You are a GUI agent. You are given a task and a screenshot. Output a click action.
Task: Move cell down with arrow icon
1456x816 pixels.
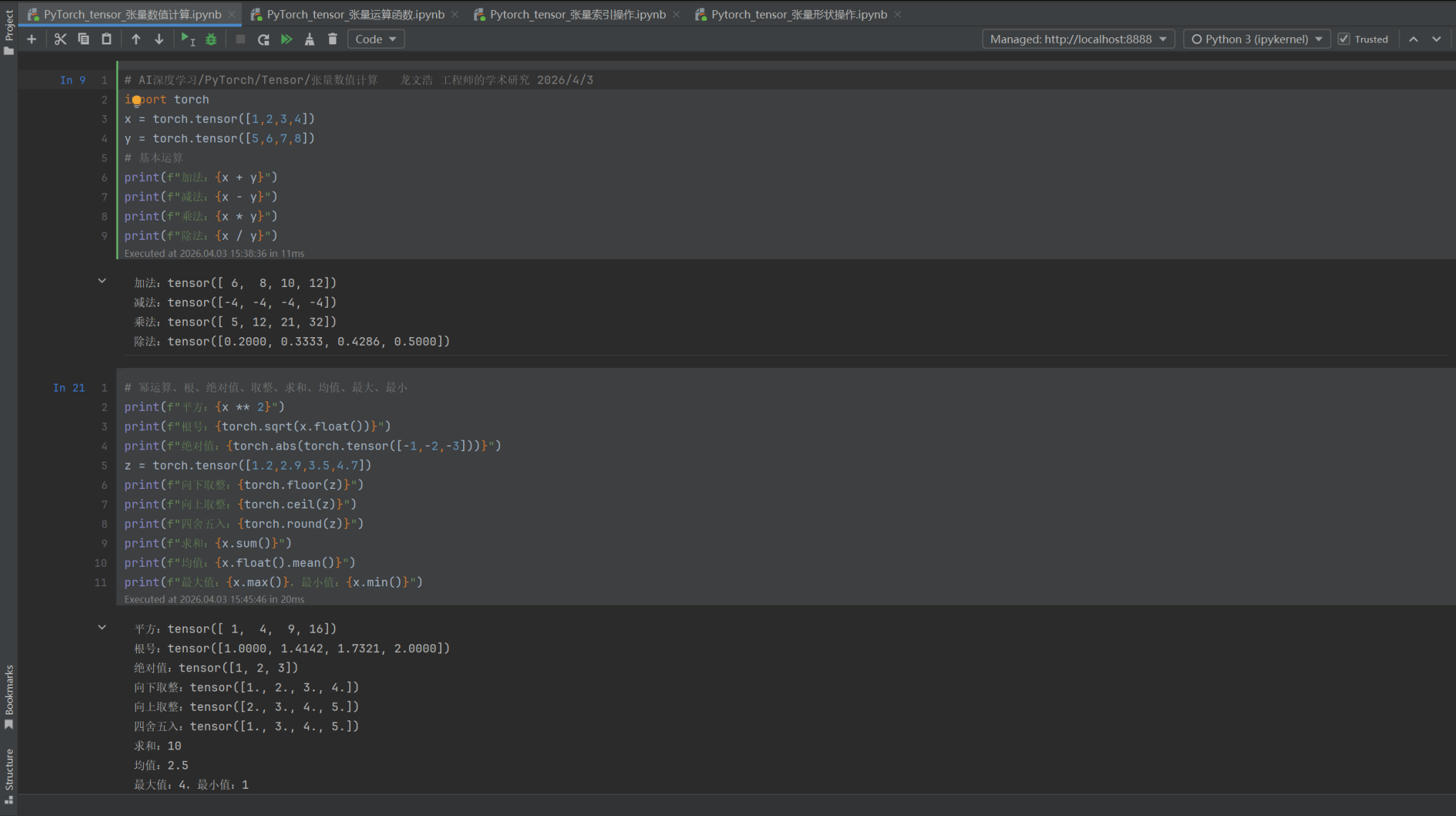coord(159,39)
